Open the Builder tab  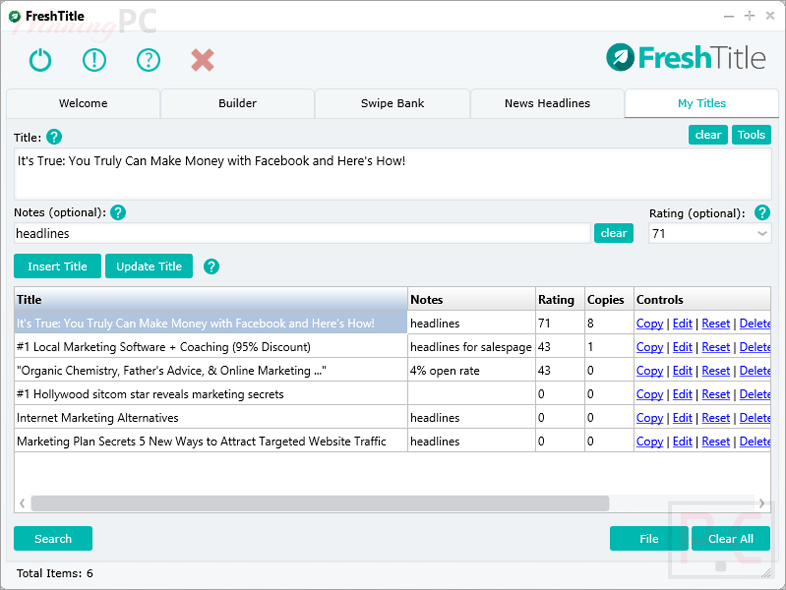click(238, 103)
